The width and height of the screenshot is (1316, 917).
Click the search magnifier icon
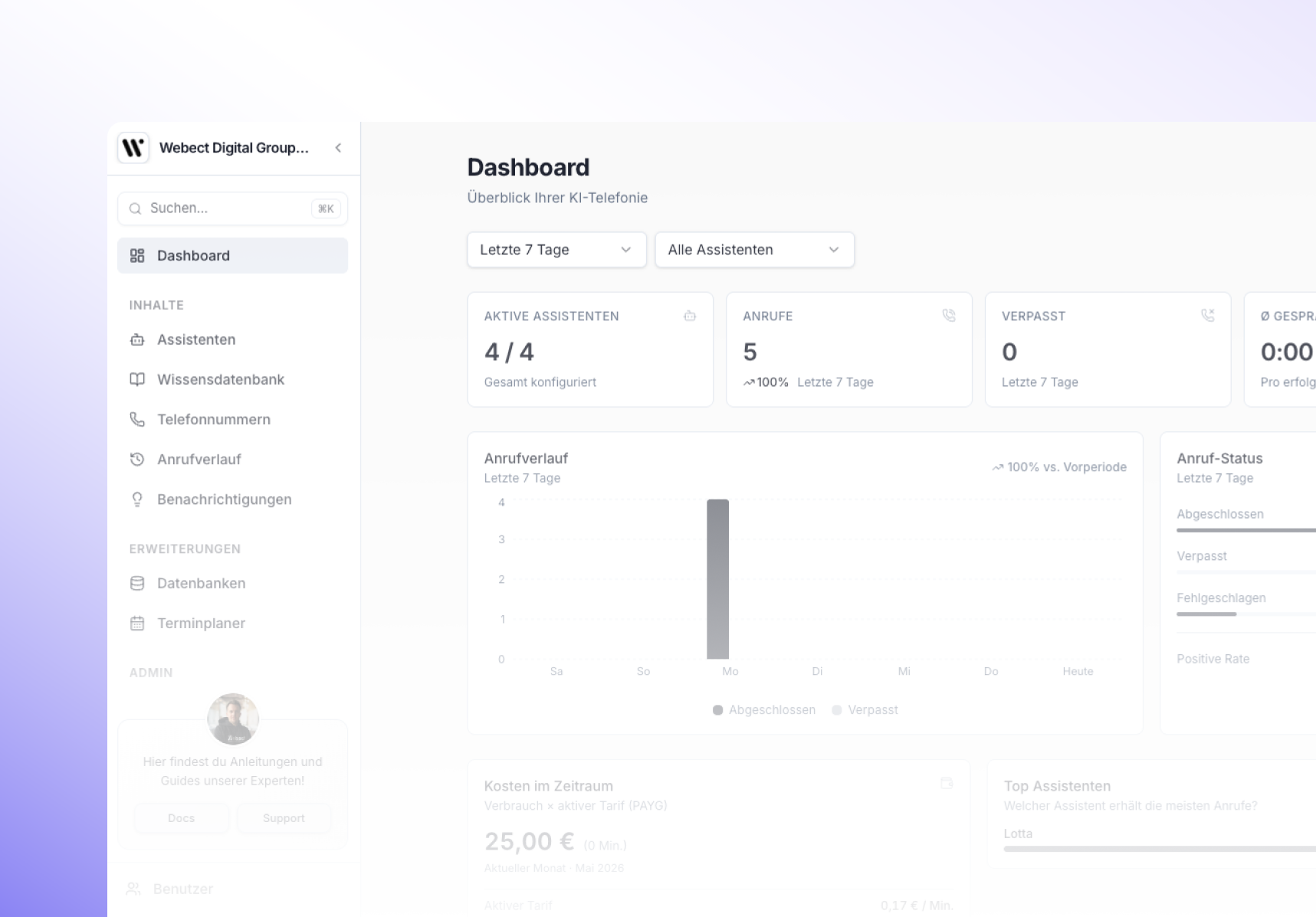coord(136,208)
